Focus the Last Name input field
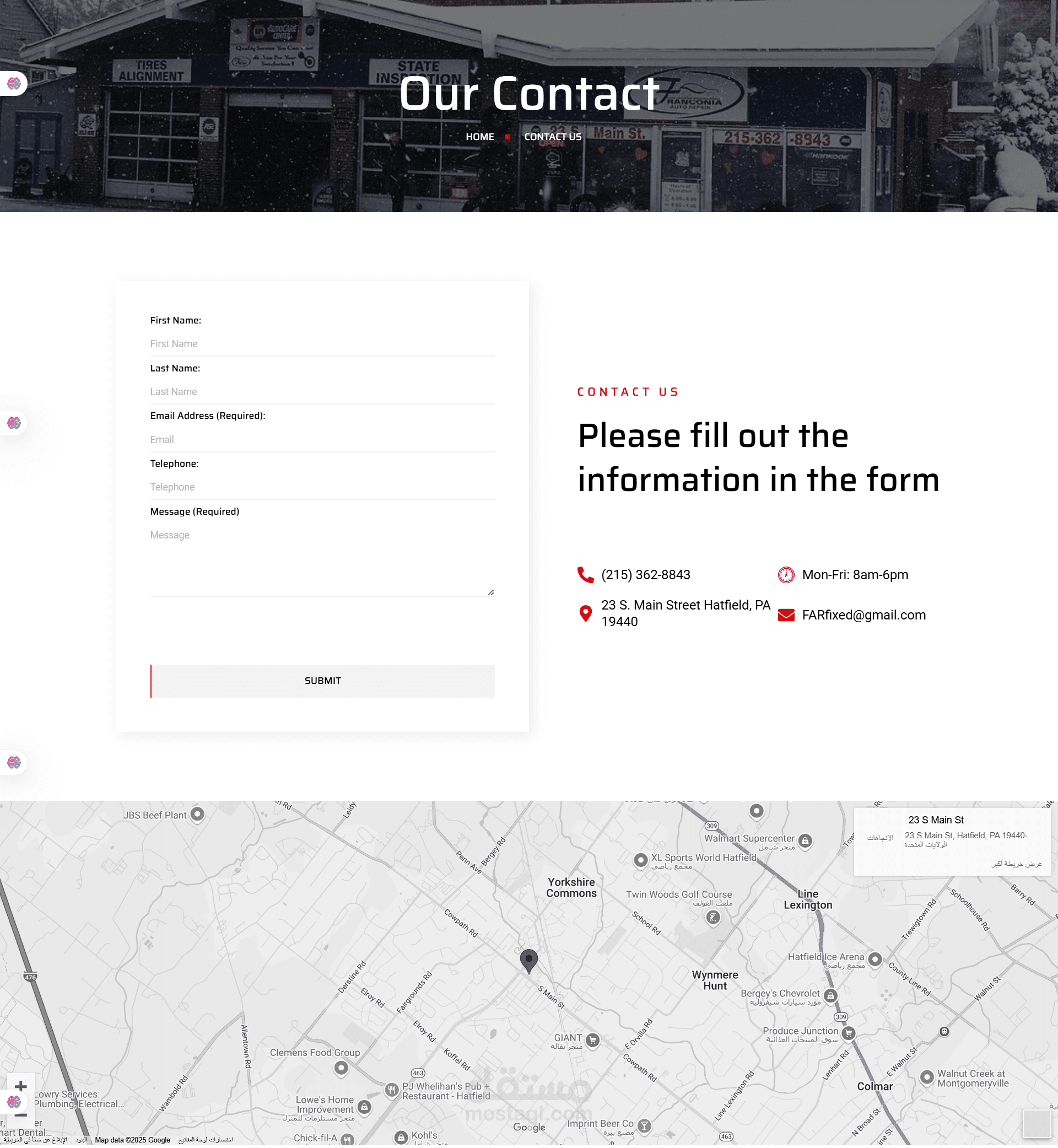This screenshot has height=1148, width=1058. tap(322, 392)
